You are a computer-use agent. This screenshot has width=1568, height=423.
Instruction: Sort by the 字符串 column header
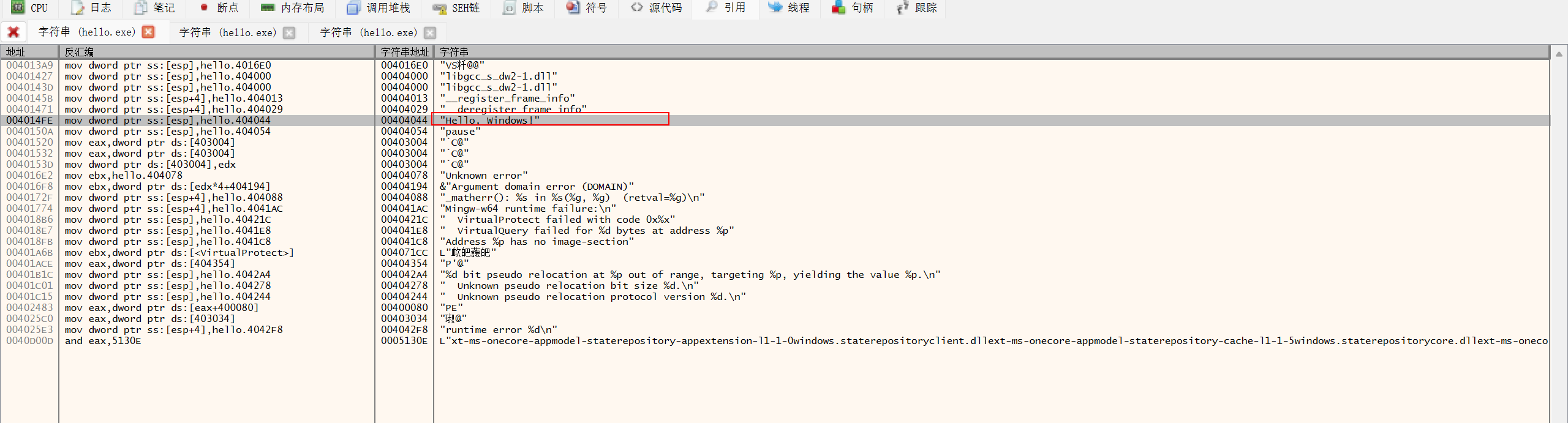tap(992, 52)
